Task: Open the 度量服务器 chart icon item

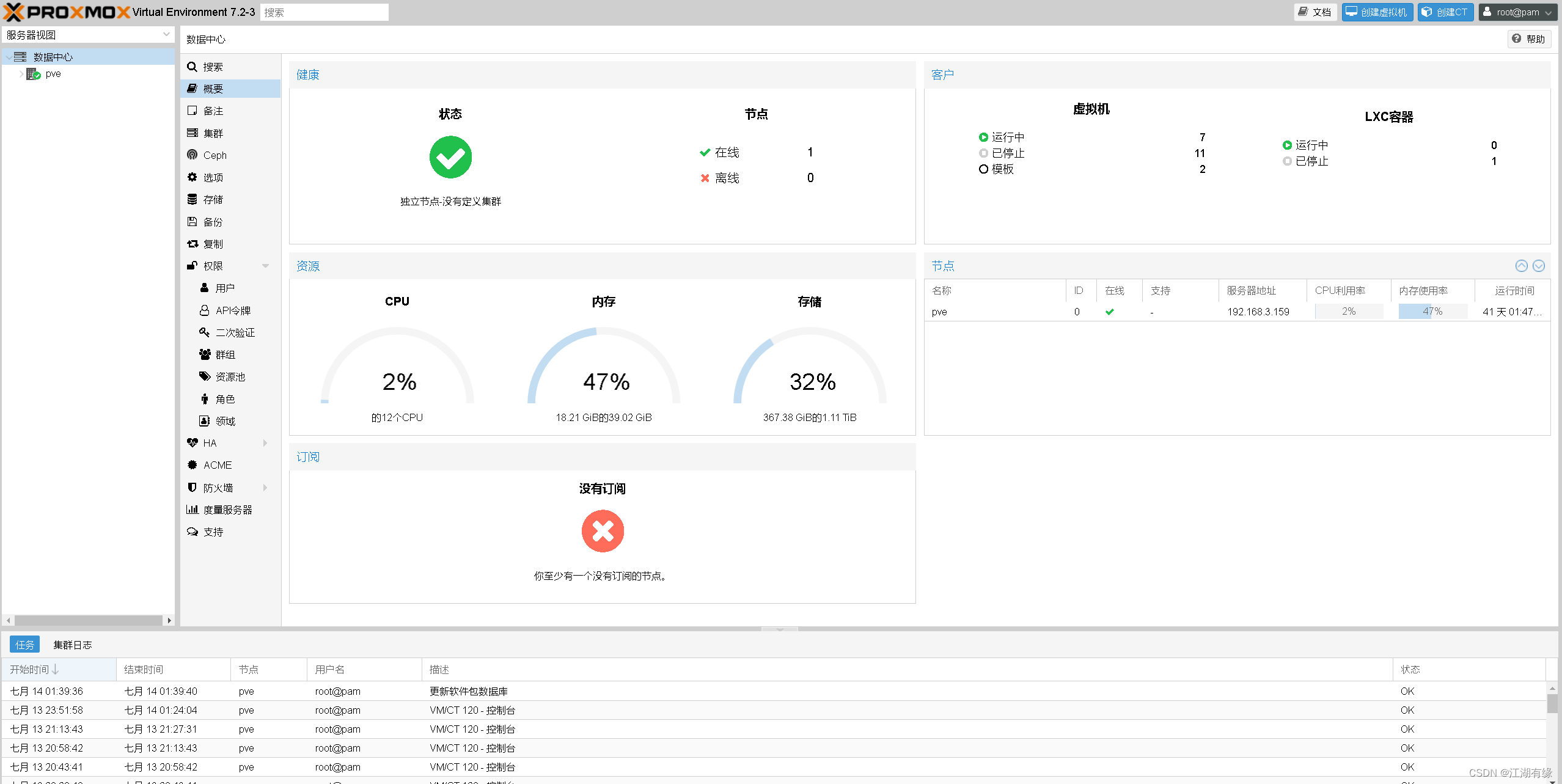Action: tap(193, 510)
